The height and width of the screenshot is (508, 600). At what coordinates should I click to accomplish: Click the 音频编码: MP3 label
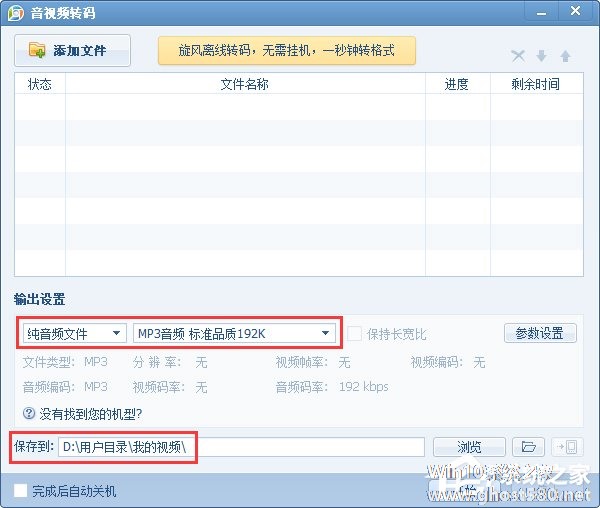tap(65, 387)
